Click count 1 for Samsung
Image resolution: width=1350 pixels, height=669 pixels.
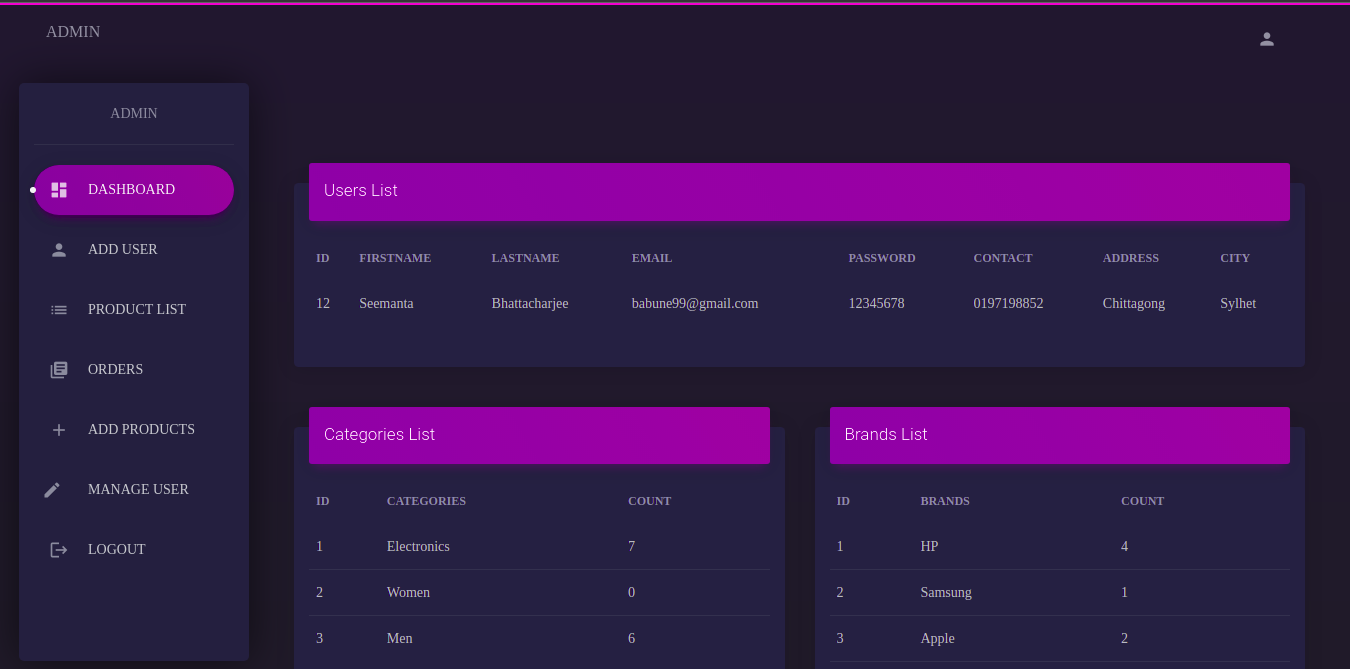1124,593
